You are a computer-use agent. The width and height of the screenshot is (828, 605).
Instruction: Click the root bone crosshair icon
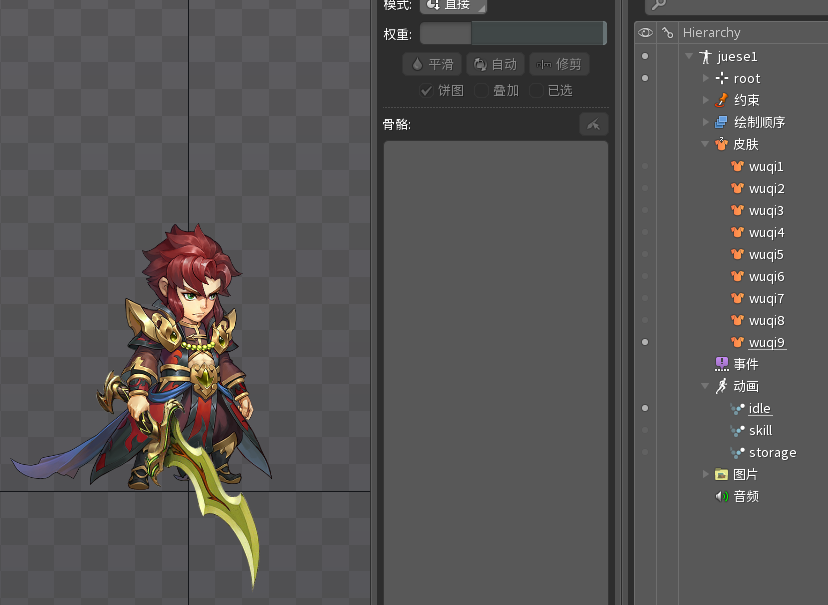(x=722, y=79)
